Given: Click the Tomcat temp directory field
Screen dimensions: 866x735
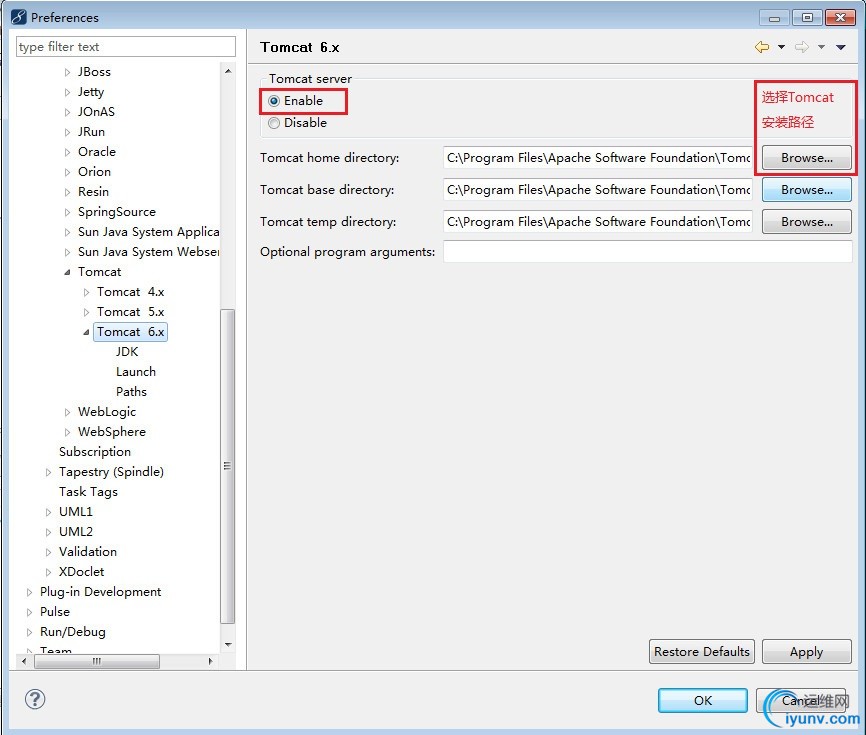Looking at the screenshot, I should pyautogui.click(x=598, y=222).
